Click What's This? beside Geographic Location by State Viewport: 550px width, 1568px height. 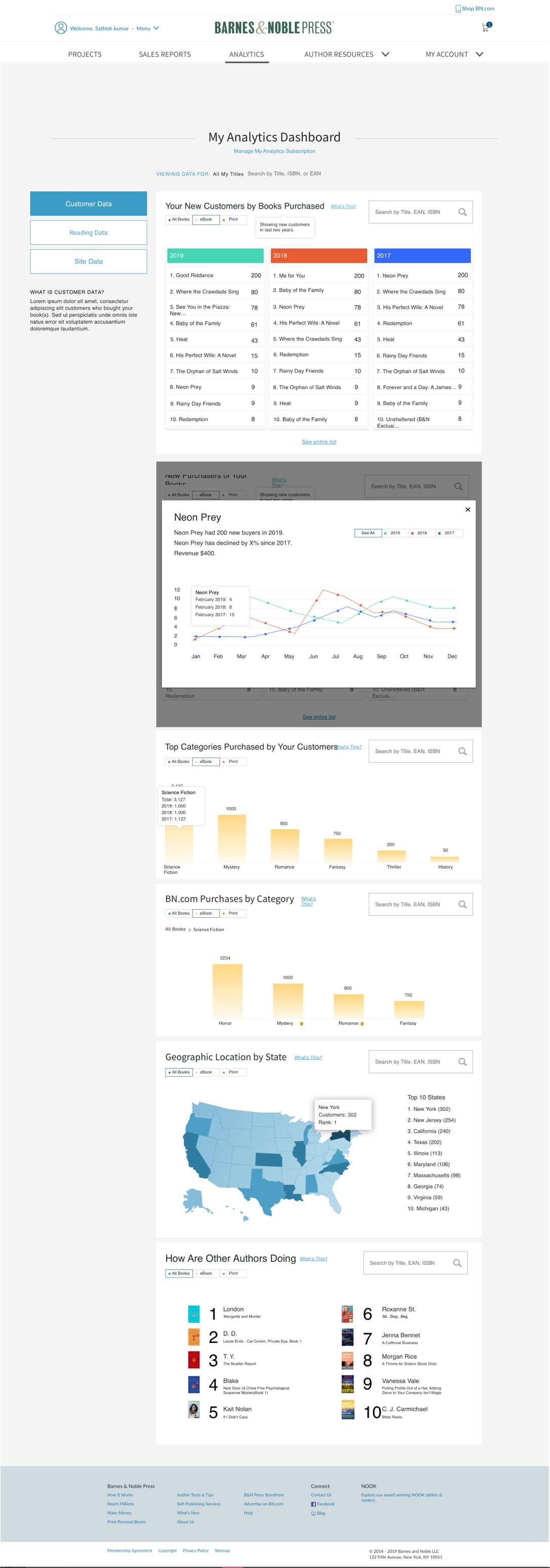308,1058
